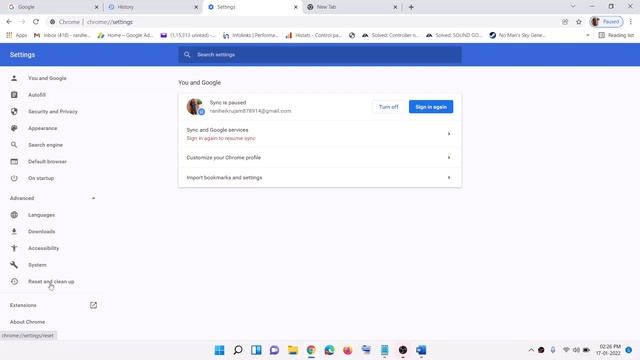Switch to the New Tab tab

coord(351,7)
